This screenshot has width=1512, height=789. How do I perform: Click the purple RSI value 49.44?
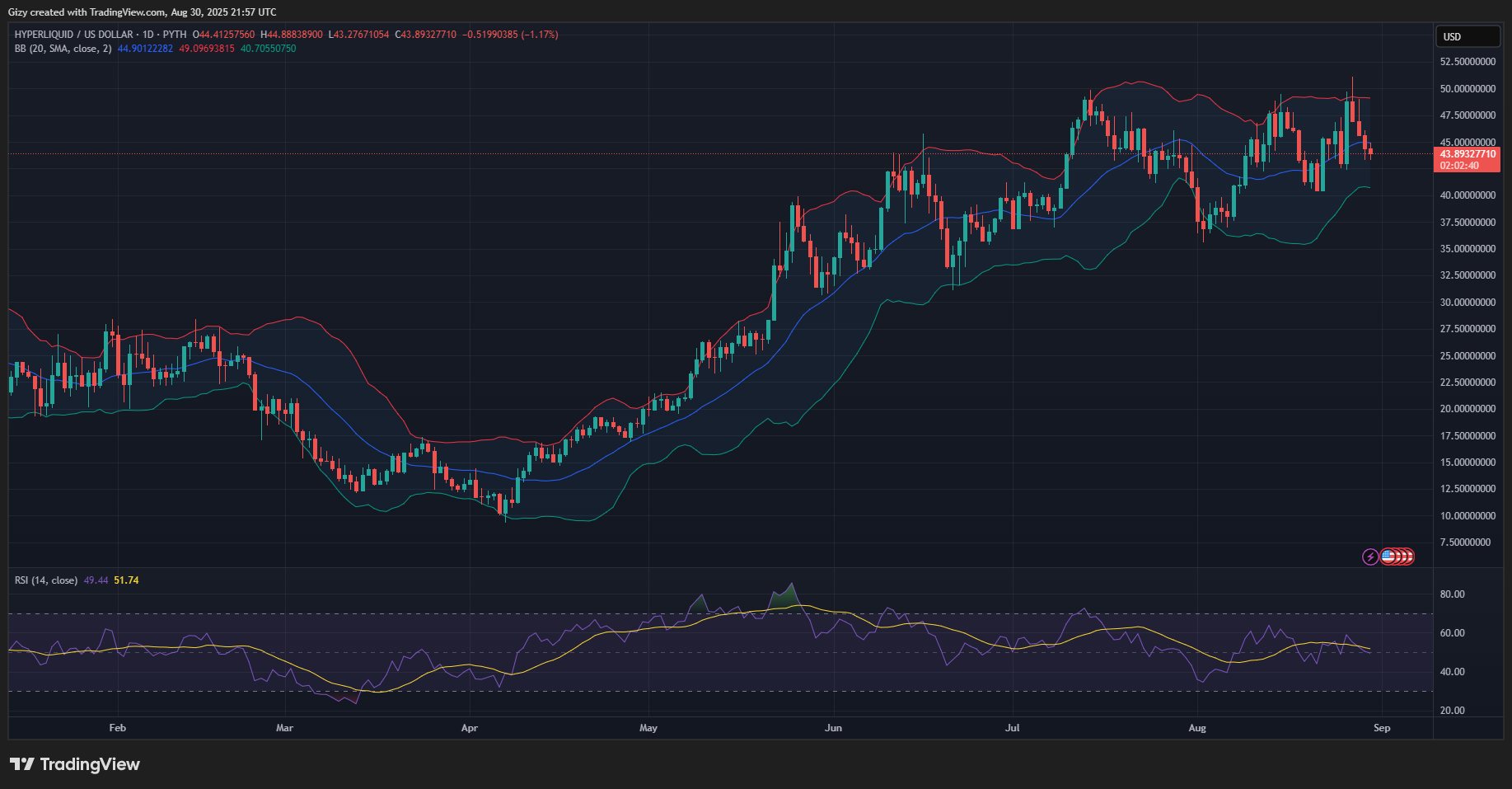pos(96,580)
